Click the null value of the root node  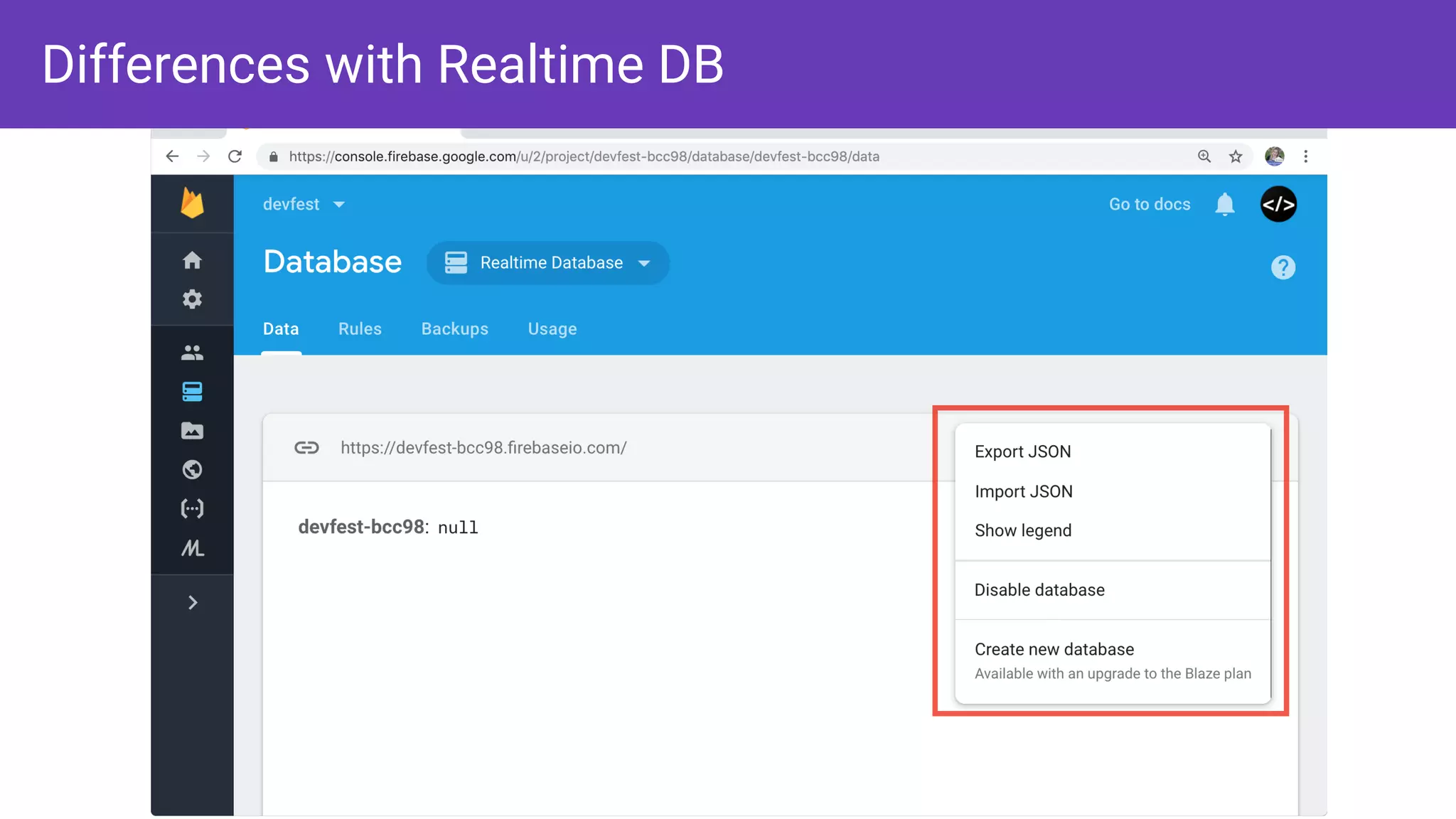point(458,528)
